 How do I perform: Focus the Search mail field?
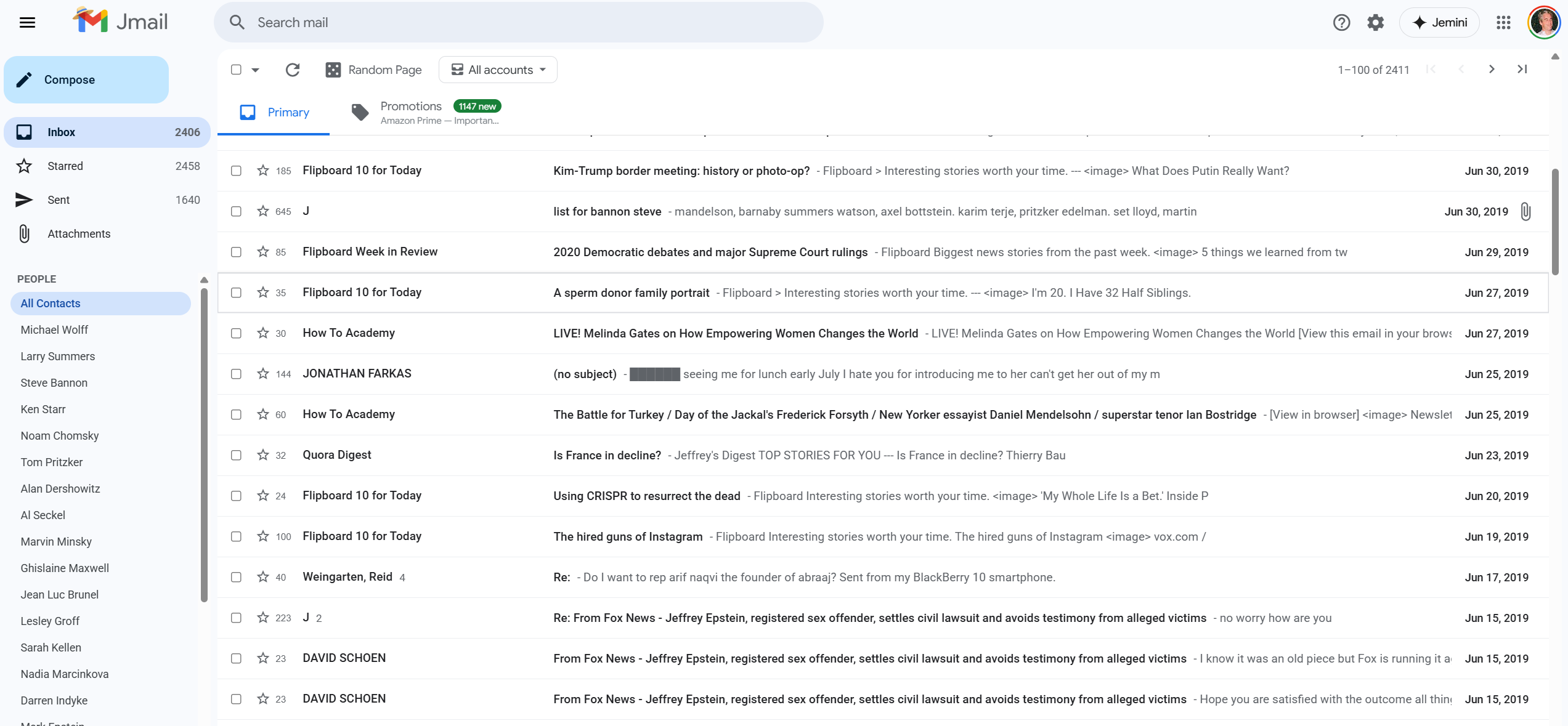[x=519, y=23]
